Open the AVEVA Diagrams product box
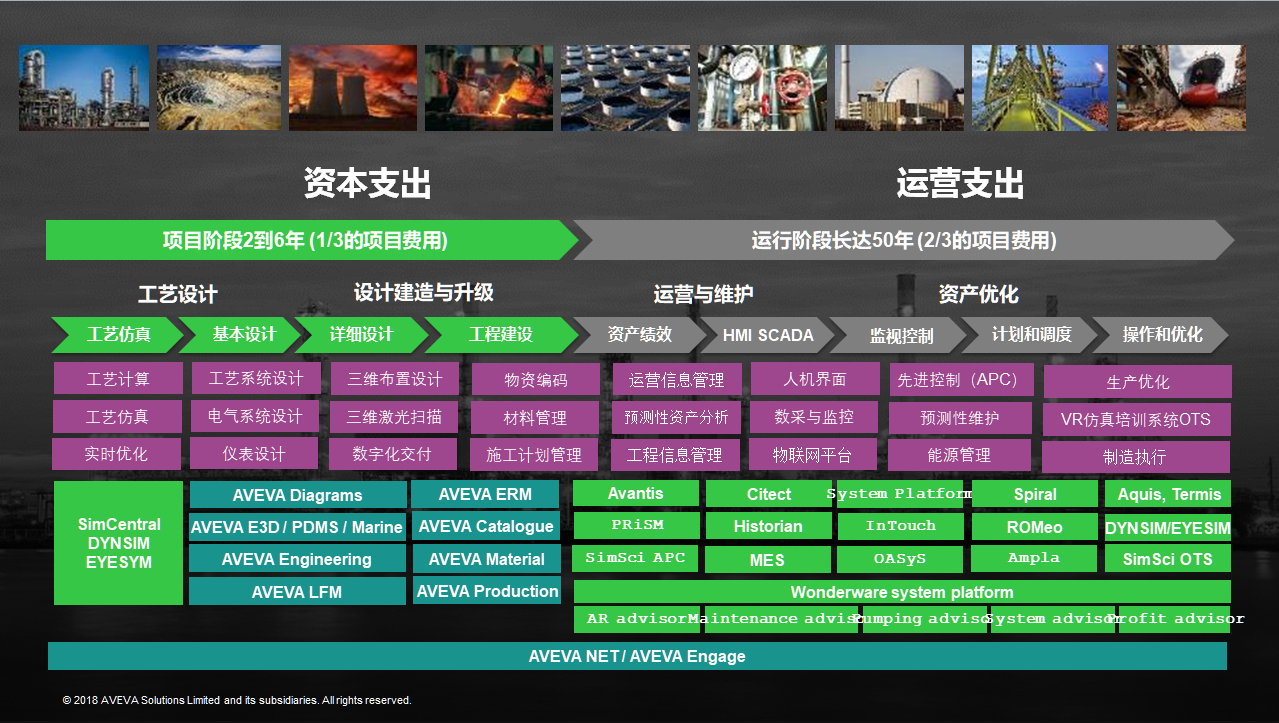1279x723 pixels. (x=297, y=495)
